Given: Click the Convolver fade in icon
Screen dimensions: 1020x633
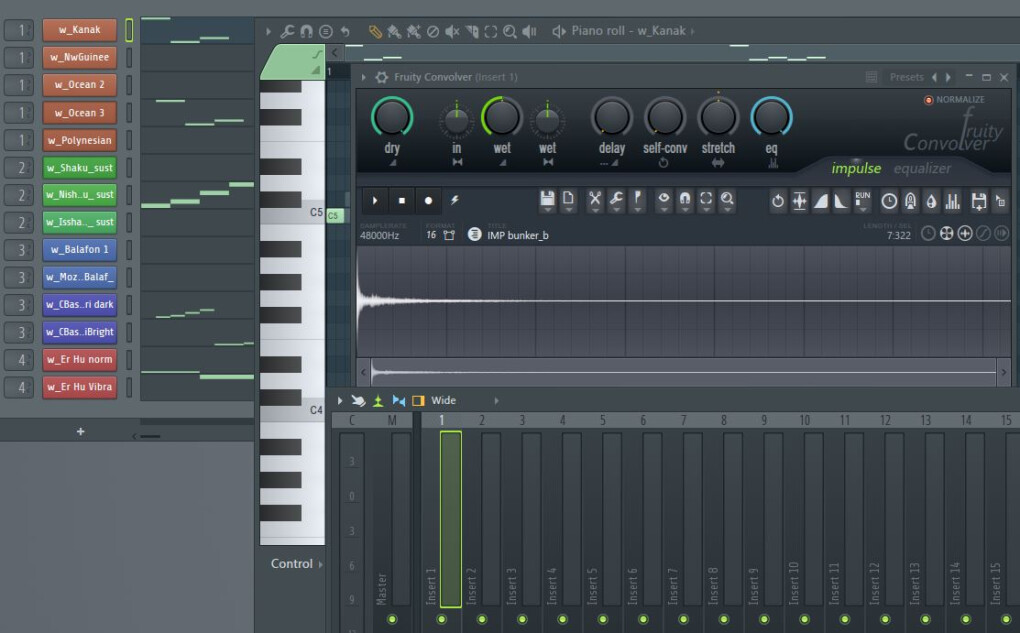Looking at the screenshot, I should tap(821, 201).
